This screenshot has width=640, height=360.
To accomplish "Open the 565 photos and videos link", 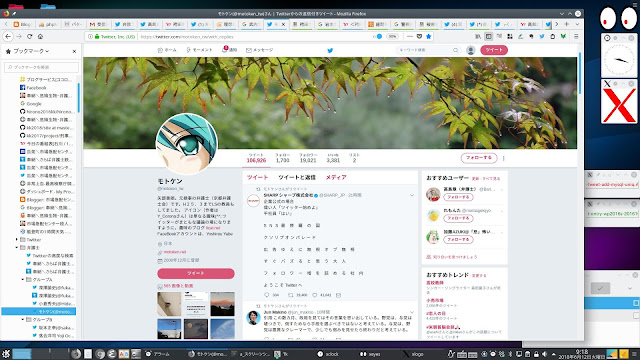I will click(178, 286).
